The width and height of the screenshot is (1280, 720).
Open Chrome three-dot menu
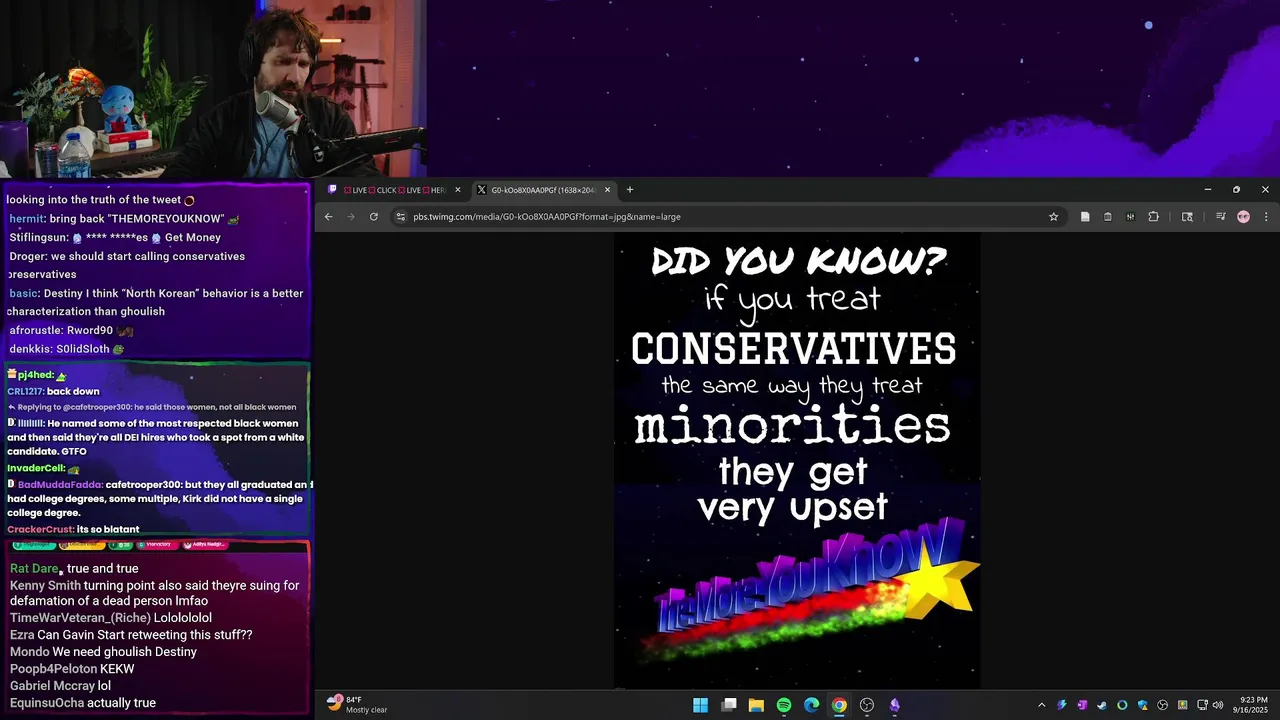coord(1266,217)
